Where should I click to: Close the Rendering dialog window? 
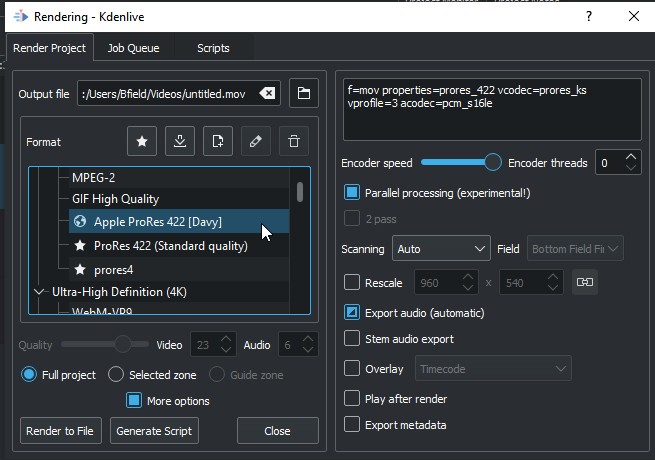tap(634, 16)
